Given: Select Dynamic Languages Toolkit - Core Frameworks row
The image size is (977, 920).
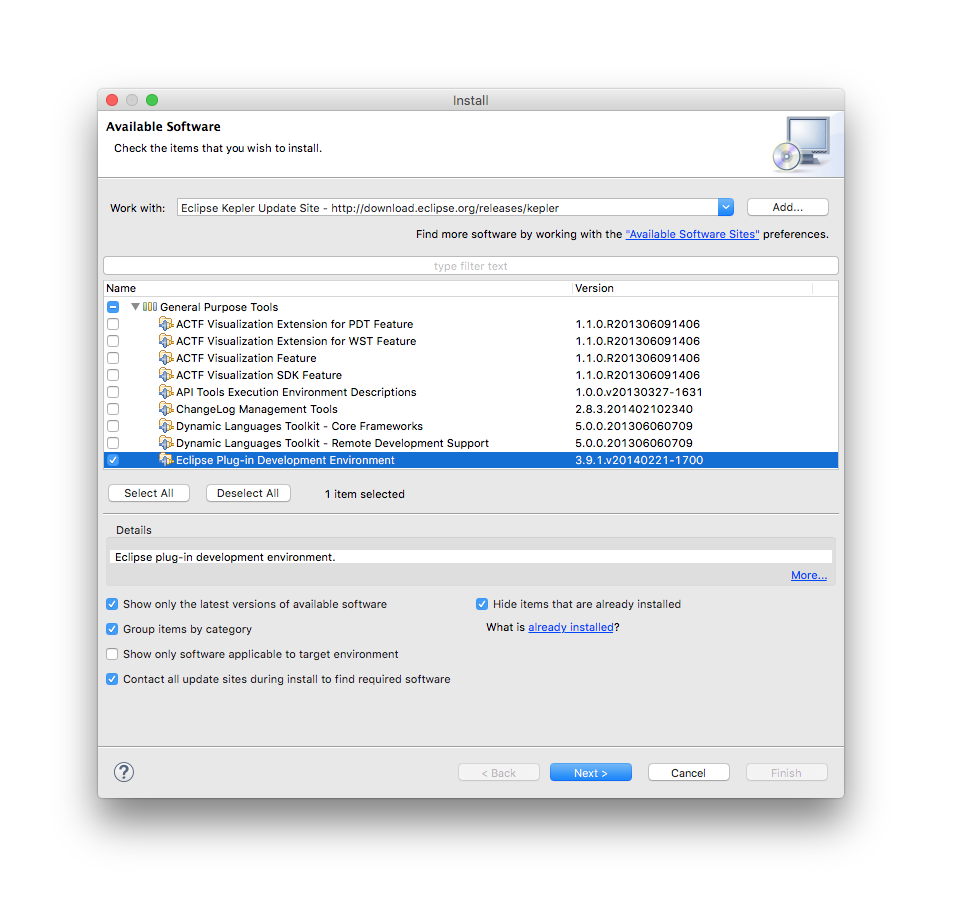Looking at the screenshot, I should point(471,426).
